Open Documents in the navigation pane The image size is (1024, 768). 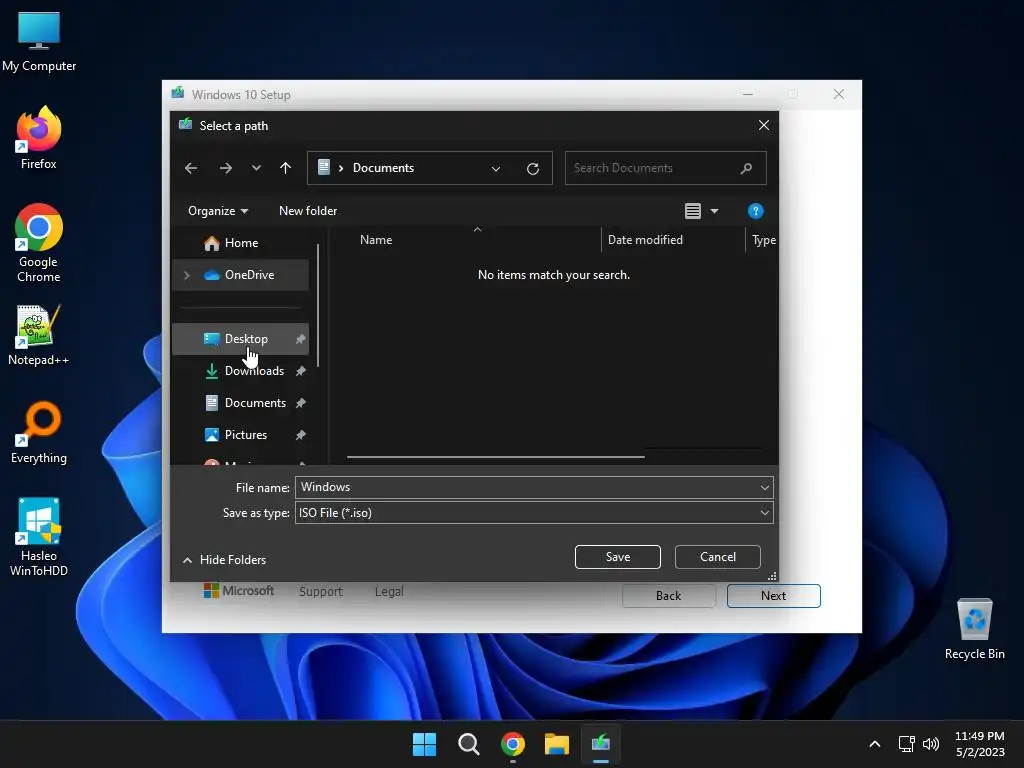pyautogui.click(x=240, y=403)
